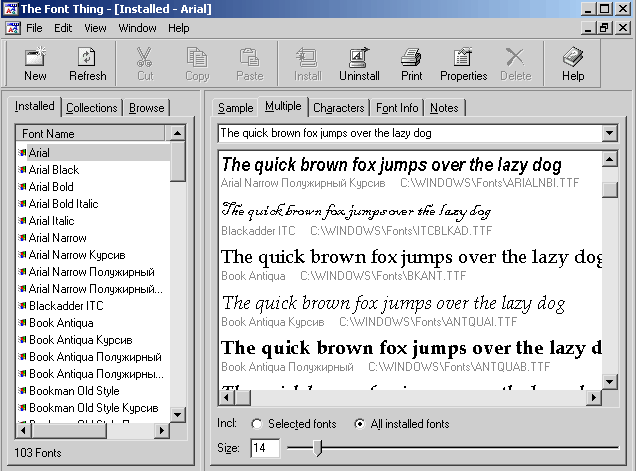This screenshot has height=471, width=636.
Task: Switch to the Sample tab
Action: coord(235,108)
